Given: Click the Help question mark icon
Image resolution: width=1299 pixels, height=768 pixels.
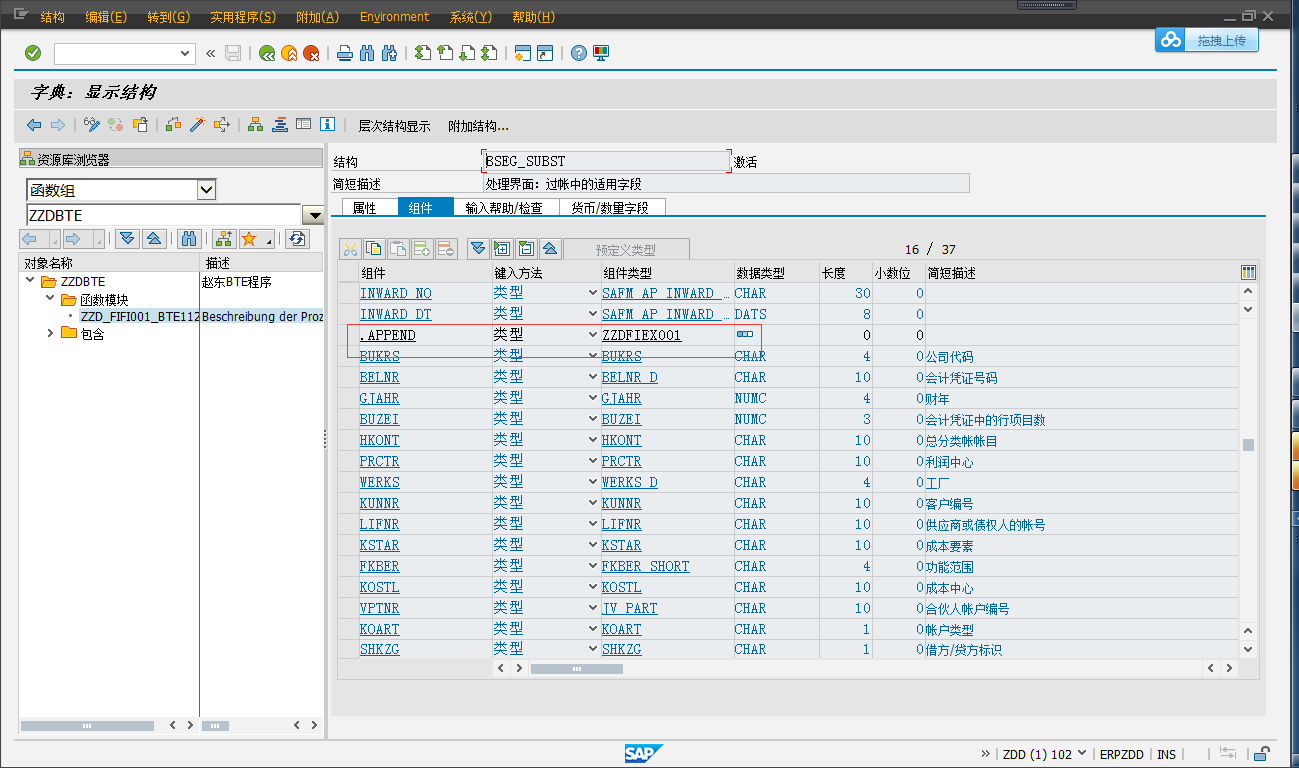Looking at the screenshot, I should pyautogui.click(x=578, y=52).
